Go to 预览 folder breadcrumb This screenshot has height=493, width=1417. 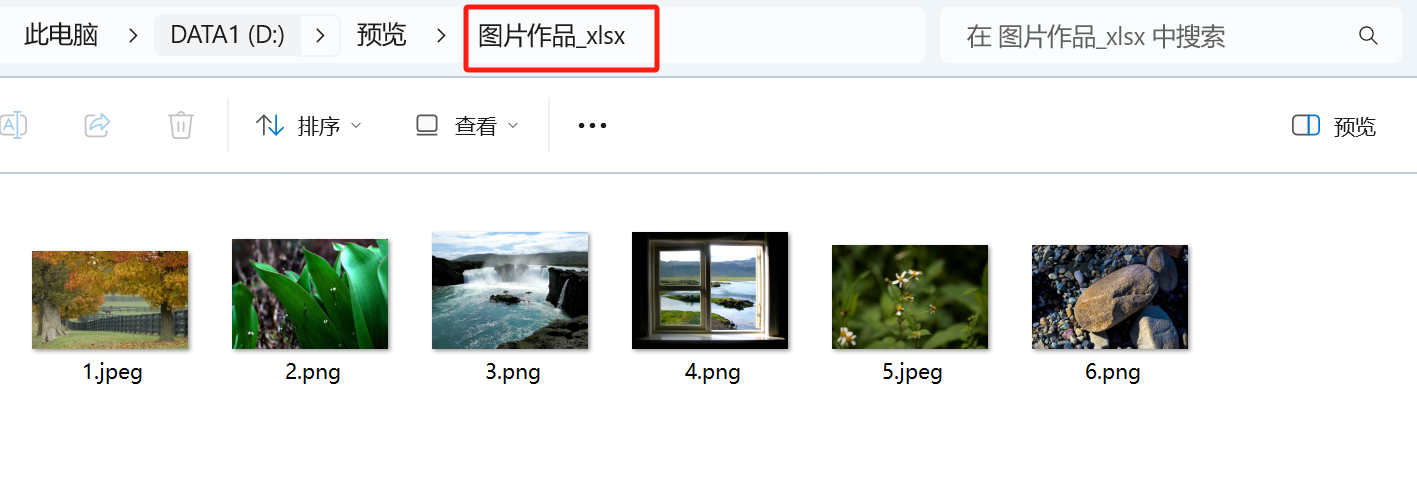(382, 36)
